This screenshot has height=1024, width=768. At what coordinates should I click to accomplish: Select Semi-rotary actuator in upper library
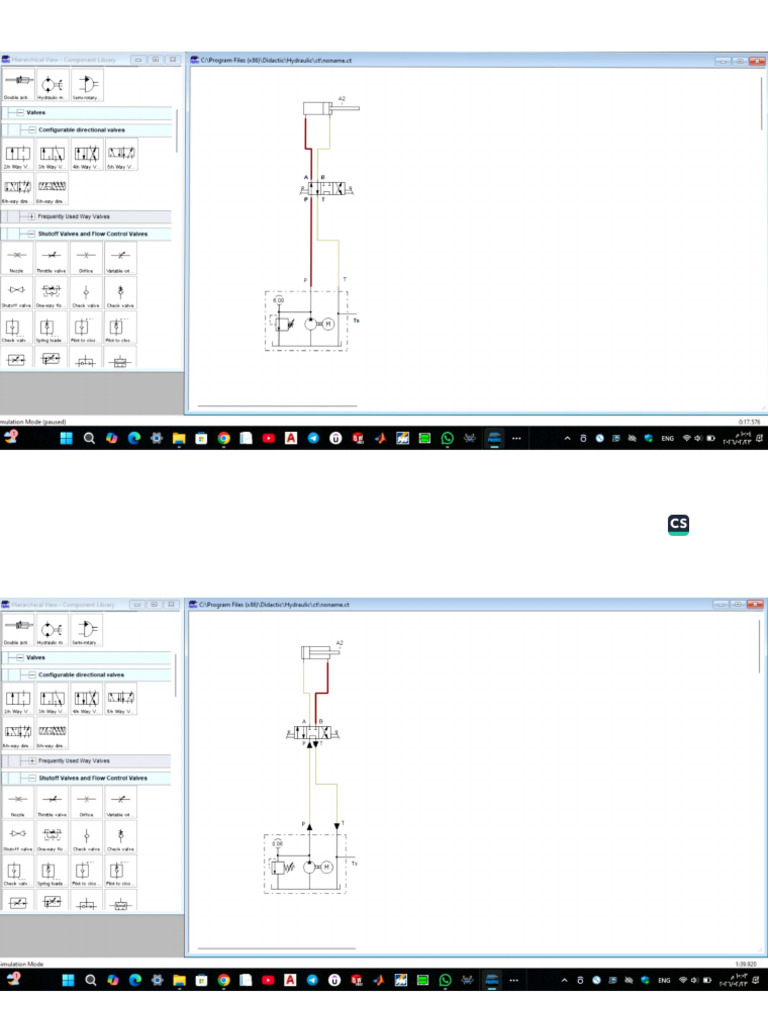click(86, 85)
